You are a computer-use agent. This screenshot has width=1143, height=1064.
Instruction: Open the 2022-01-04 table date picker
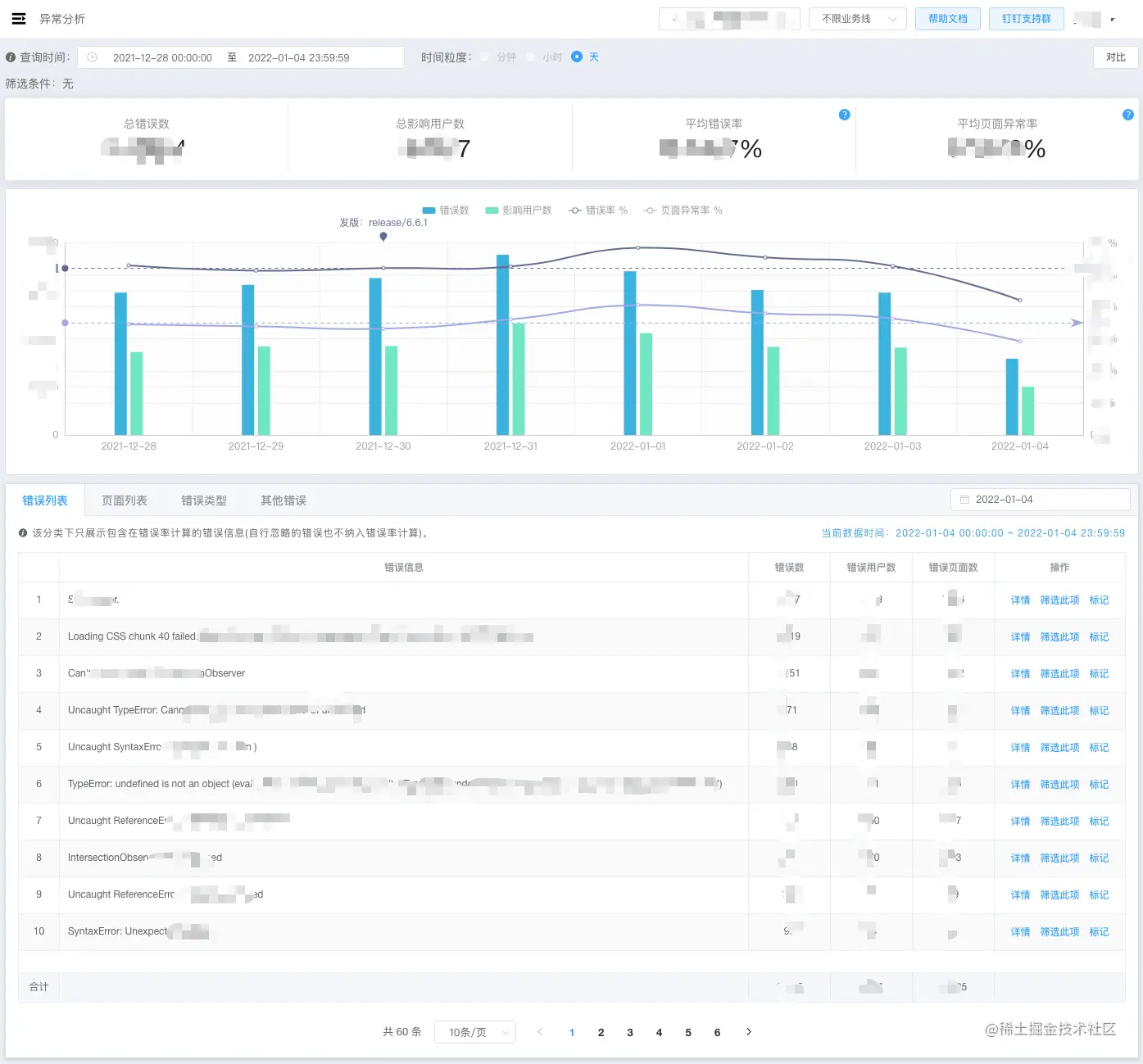tap(1041, 500)
